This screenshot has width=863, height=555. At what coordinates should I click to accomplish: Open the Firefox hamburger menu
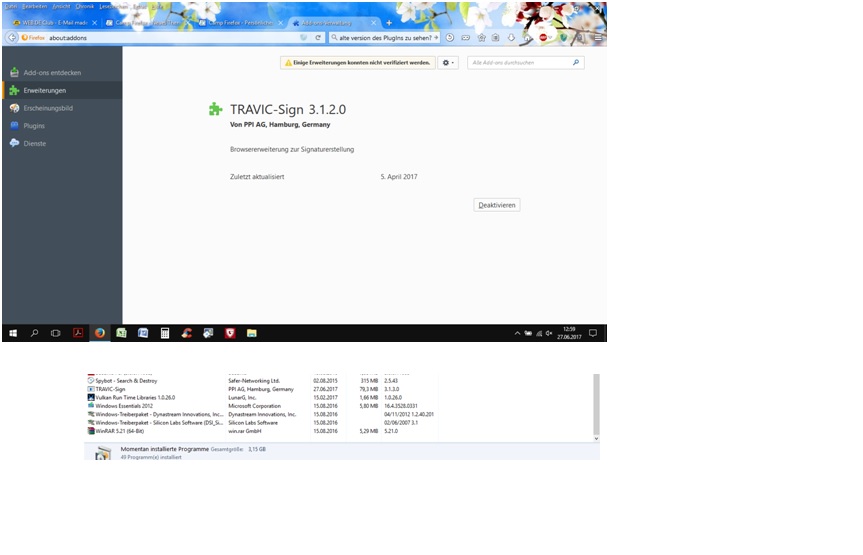point(598,37)
